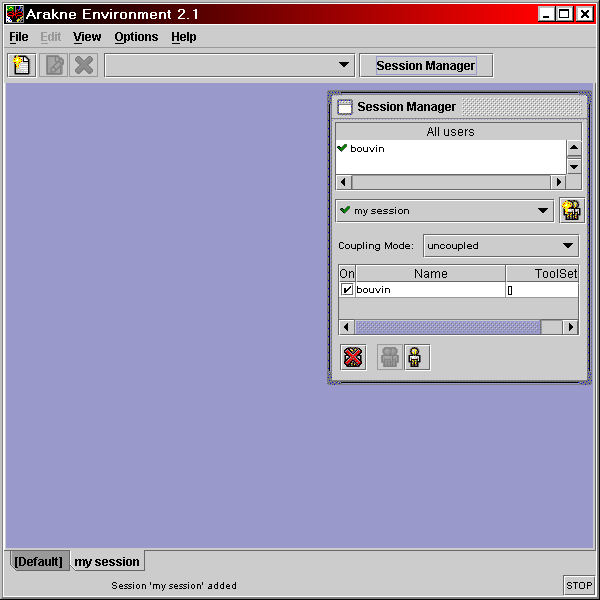Click the ToolSet column header
The image size is (600, 600).
[x=542, y=273]
